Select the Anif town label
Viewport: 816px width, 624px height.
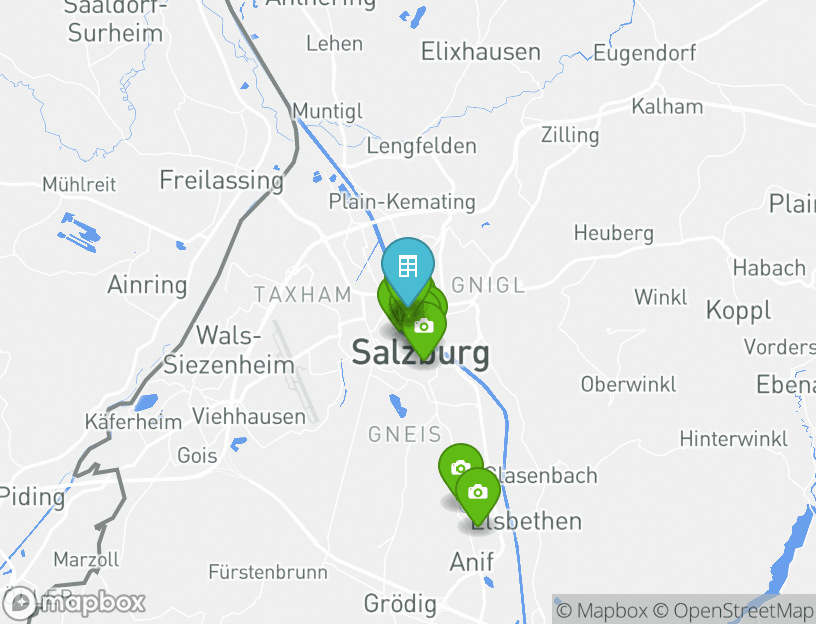coord(471,562)
